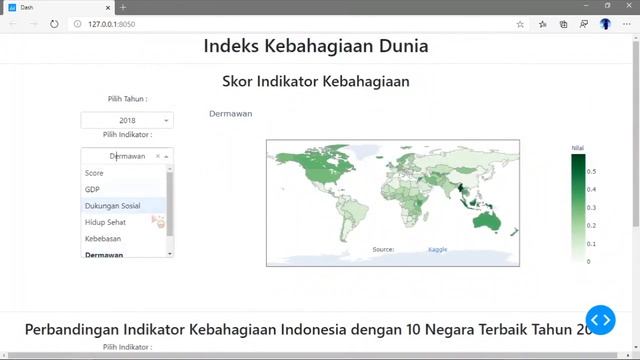Viewport: 640px width, 360px height.
Task: Open the Pilih Tahun dropdown showing 2018
Action: point(127,120)
